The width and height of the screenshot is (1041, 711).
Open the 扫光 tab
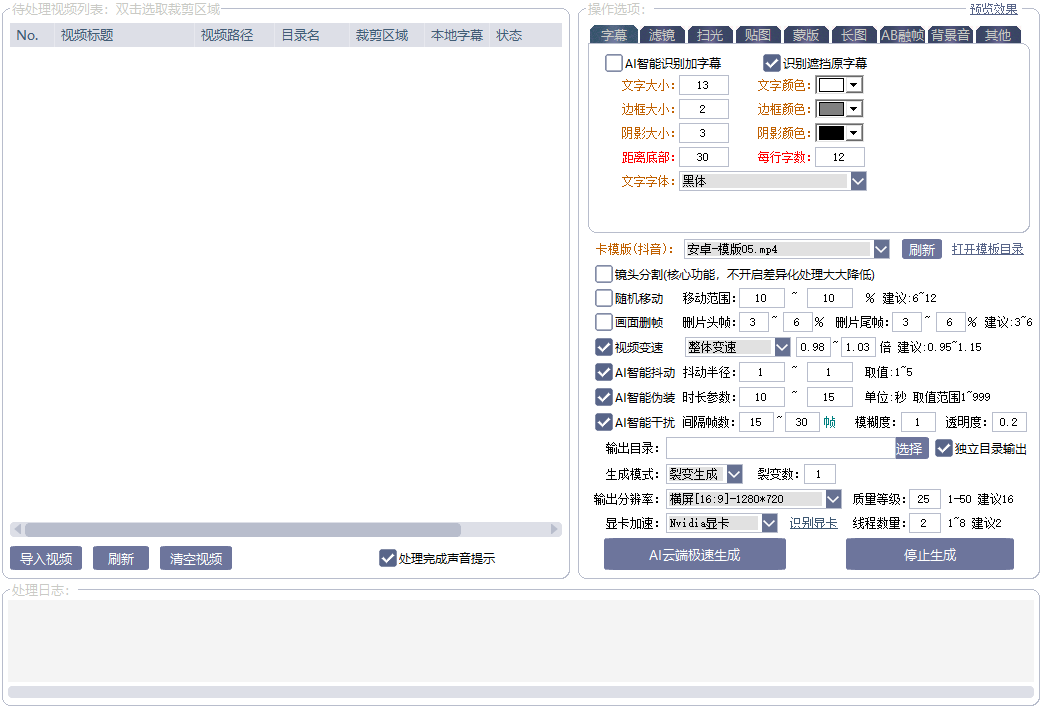click(x=710, y=35)
